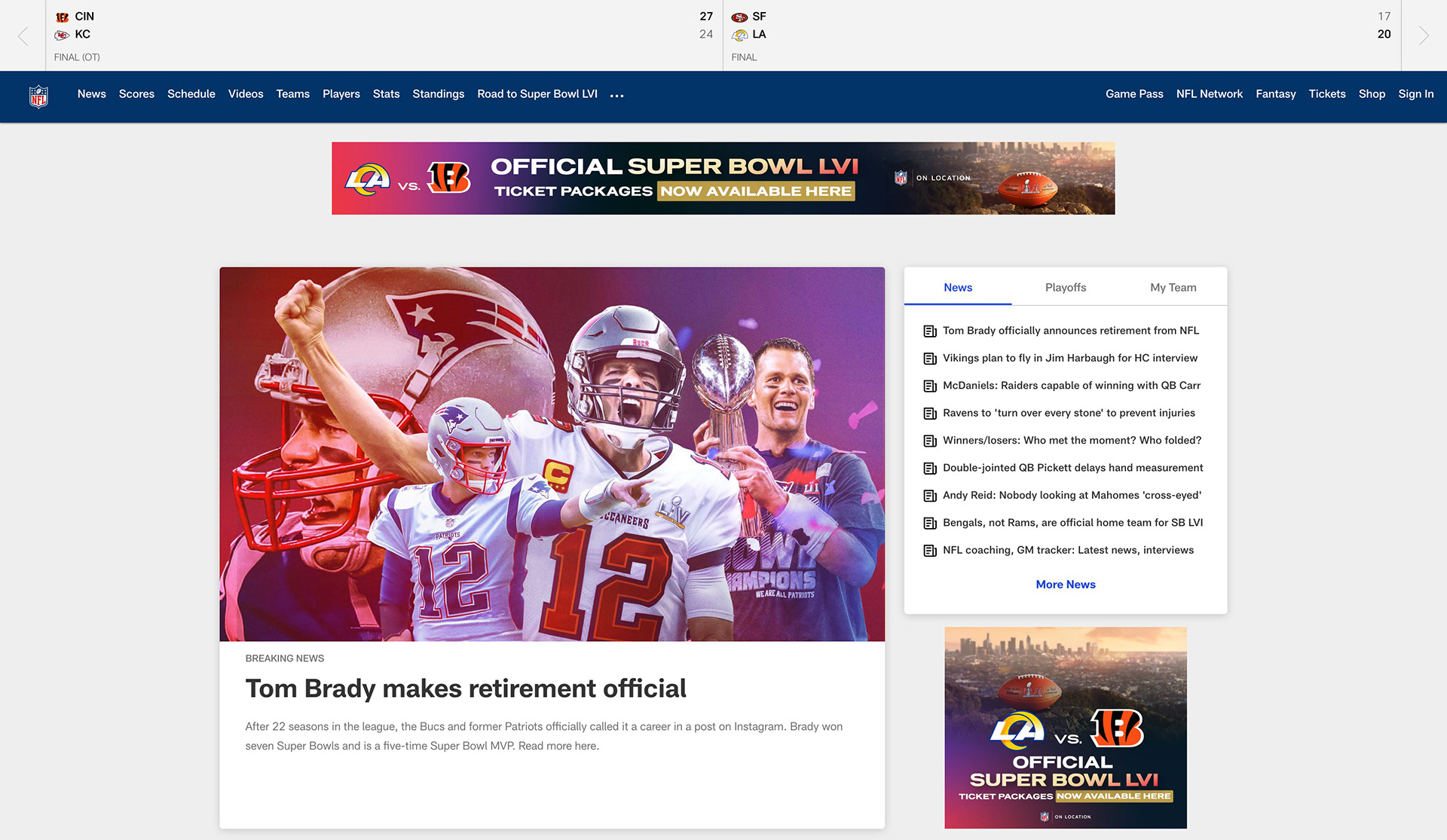This screenshot has width=1447, height=840.
Task: Click the Rams logo in scoreboard
Action: [x=739, y=35]
